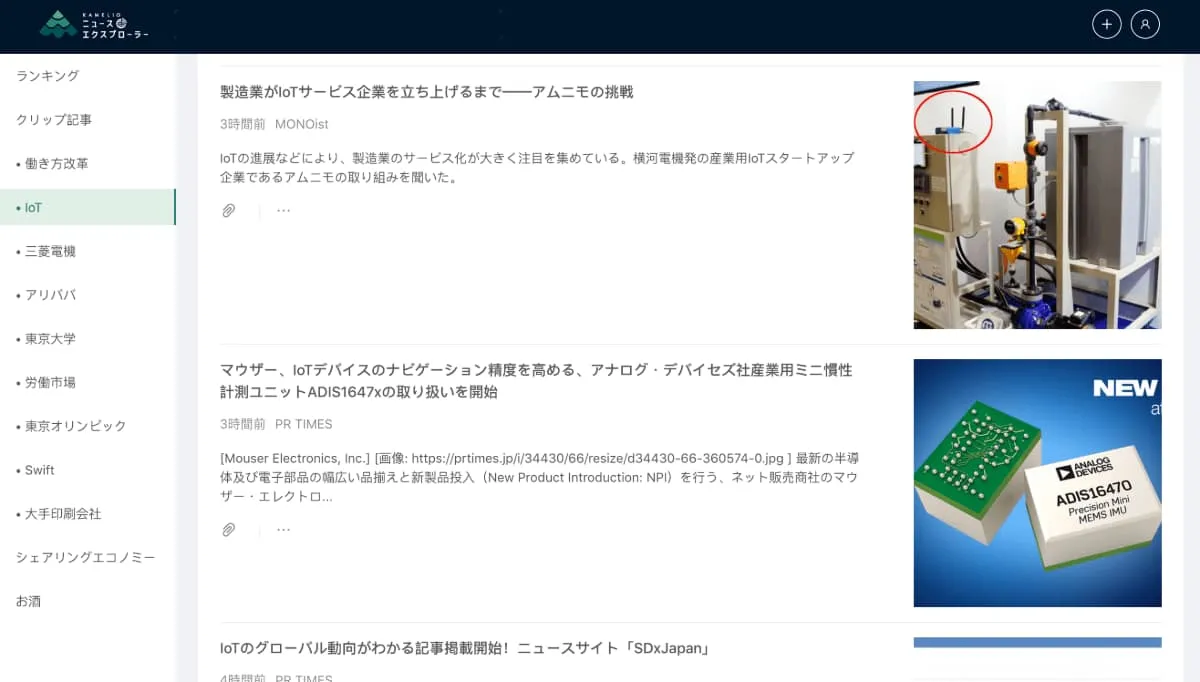The height and width of the screenshot is (682, 1200).
Task: Open article マウザー、IoTデバイスのナビゲーション精度を高める
Action: click(536, 381)
